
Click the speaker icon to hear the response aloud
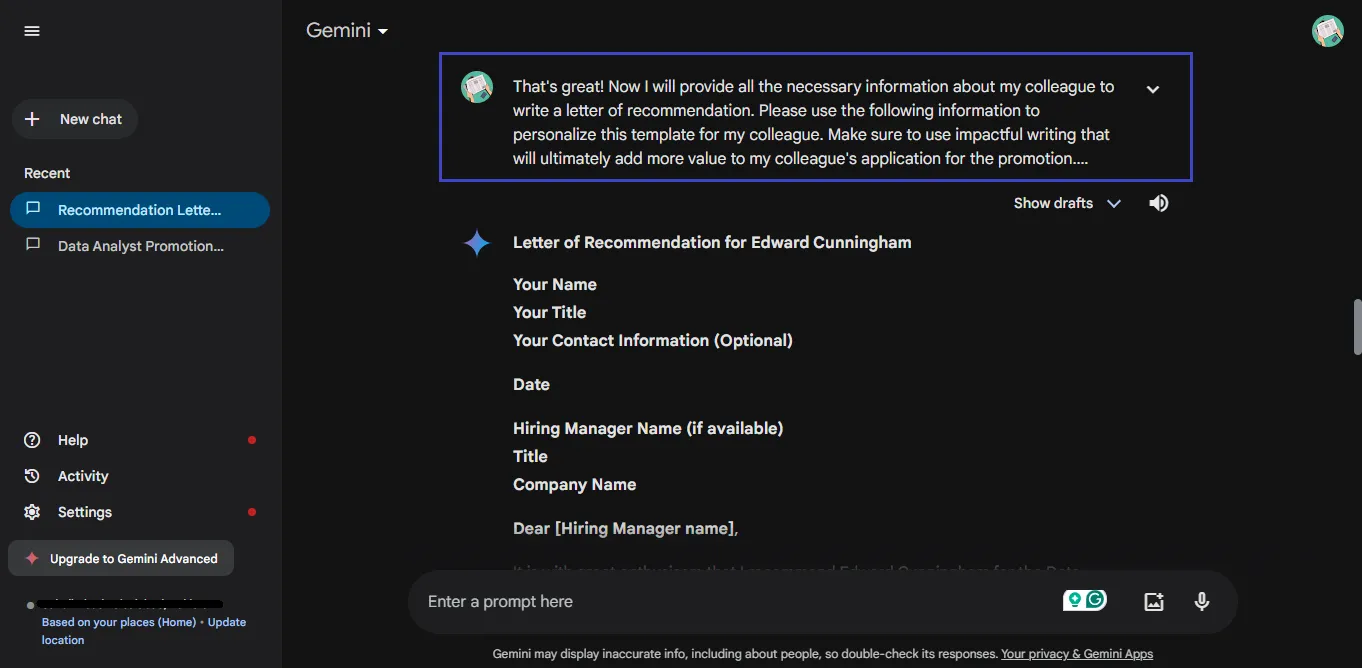pyautogui.click(x=1158, y=203)
